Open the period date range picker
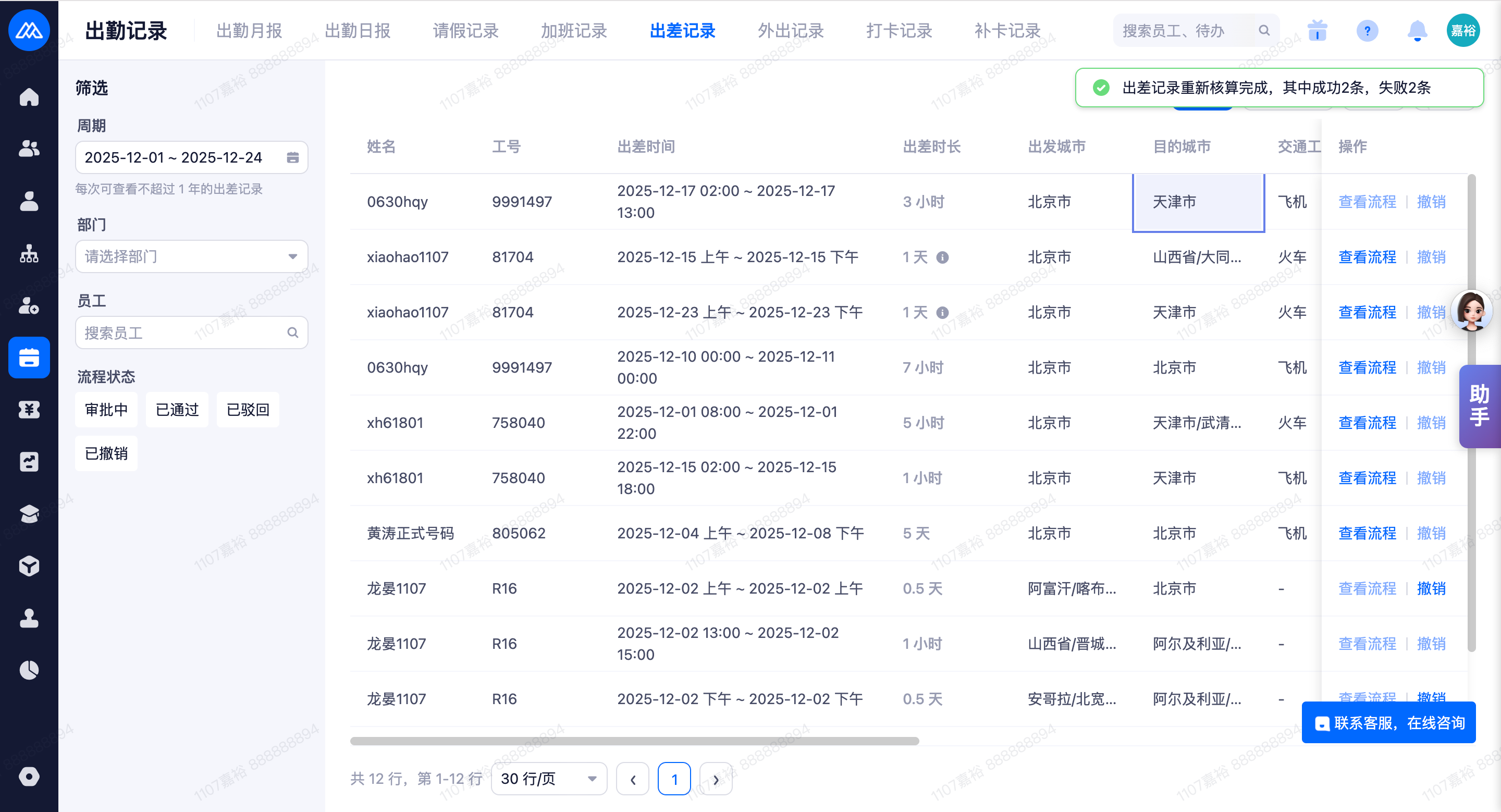 click(191, 157)
